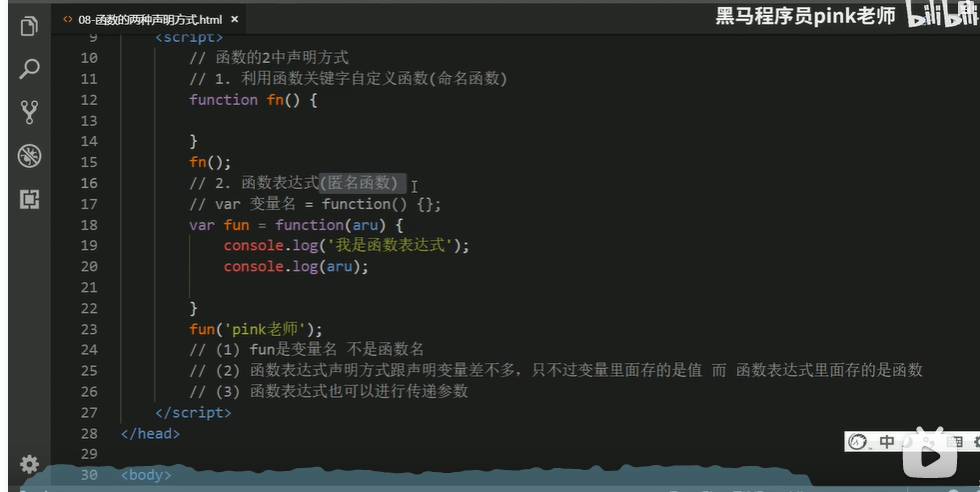
Task: Click line number 18 in the gutter
Action: [89, 225]
